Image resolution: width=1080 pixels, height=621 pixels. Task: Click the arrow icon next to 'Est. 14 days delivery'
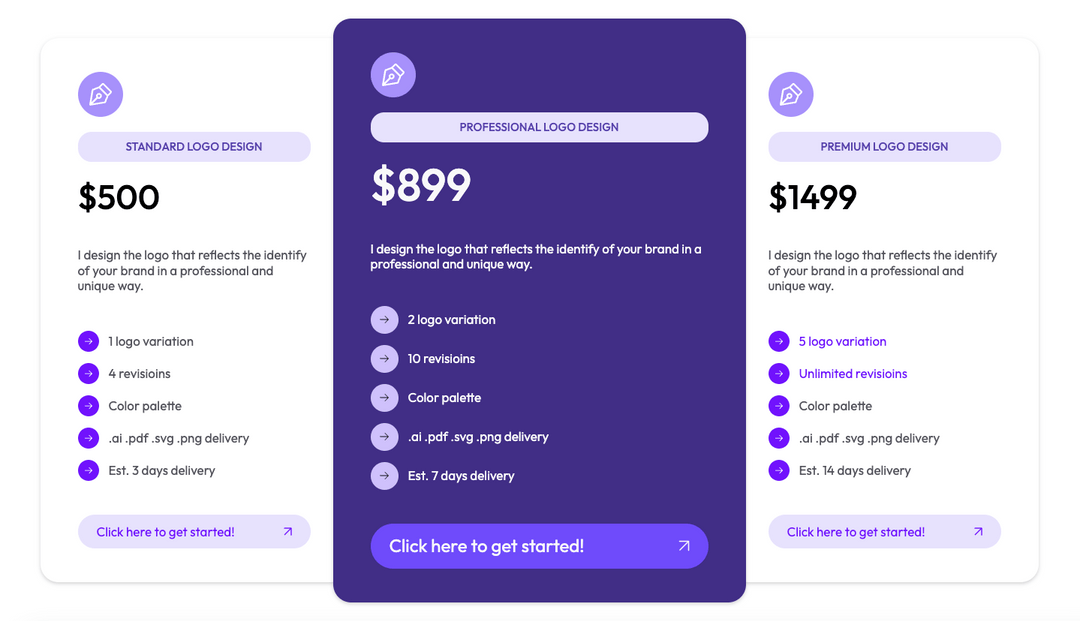[779, 470]
